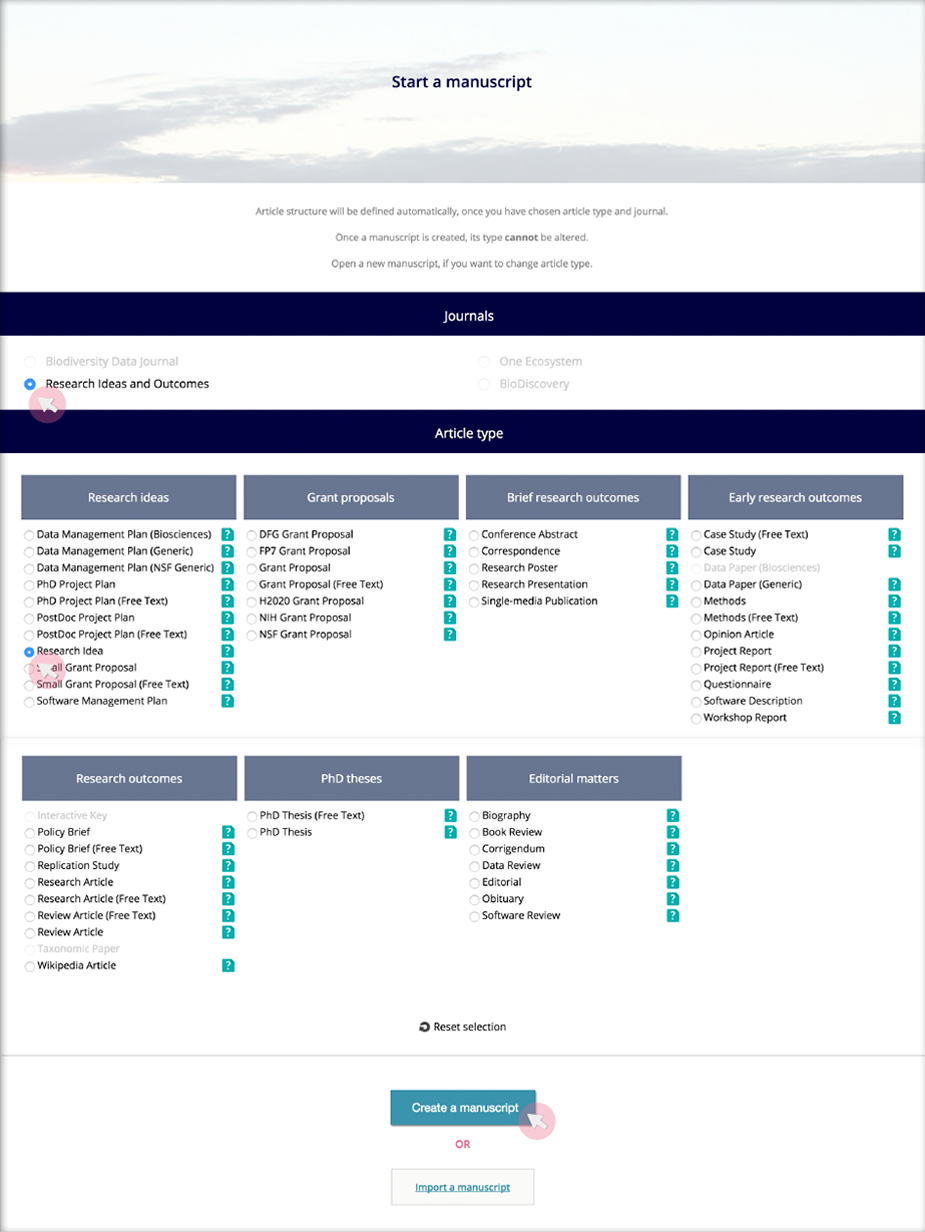Click the Editorial matters column header
The width and height of the screenshot is (925, 1232).
573,778
